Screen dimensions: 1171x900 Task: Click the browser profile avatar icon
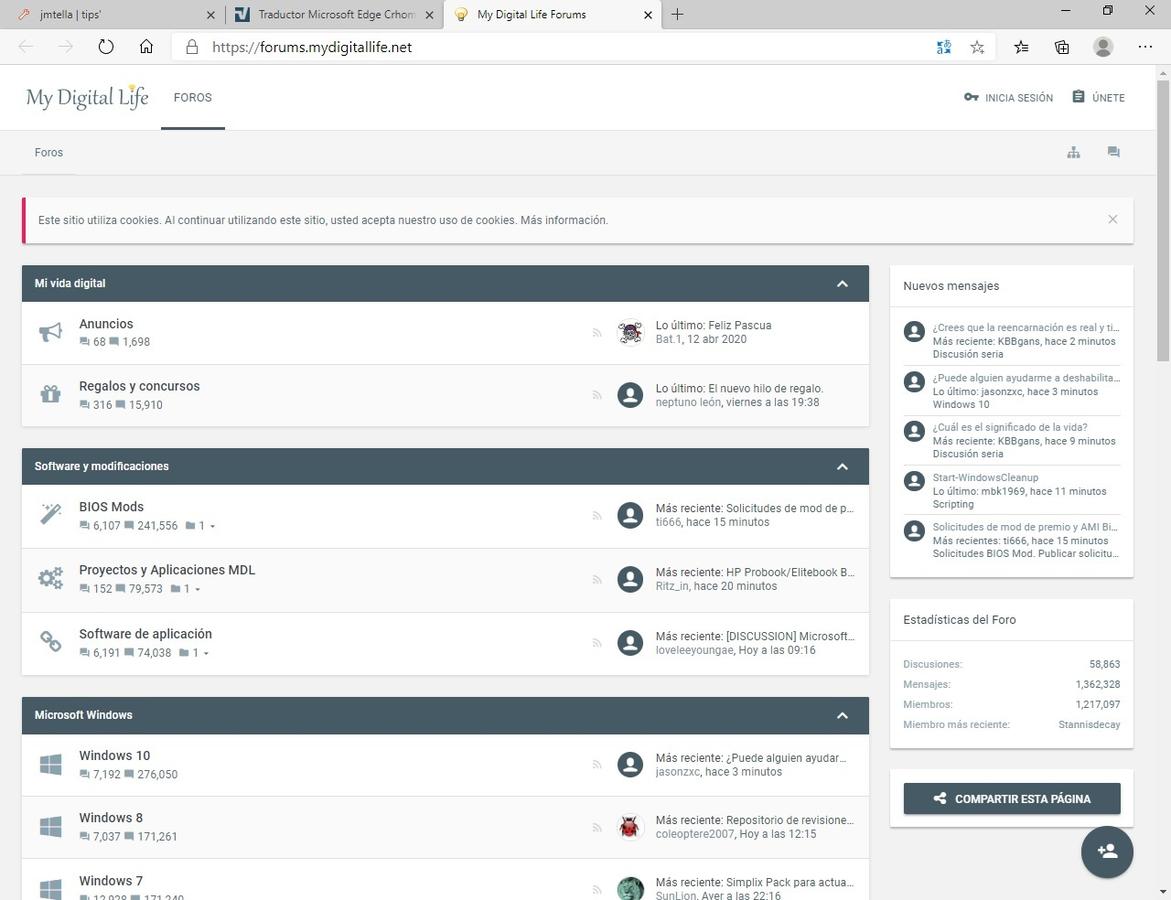point(1103,47)
